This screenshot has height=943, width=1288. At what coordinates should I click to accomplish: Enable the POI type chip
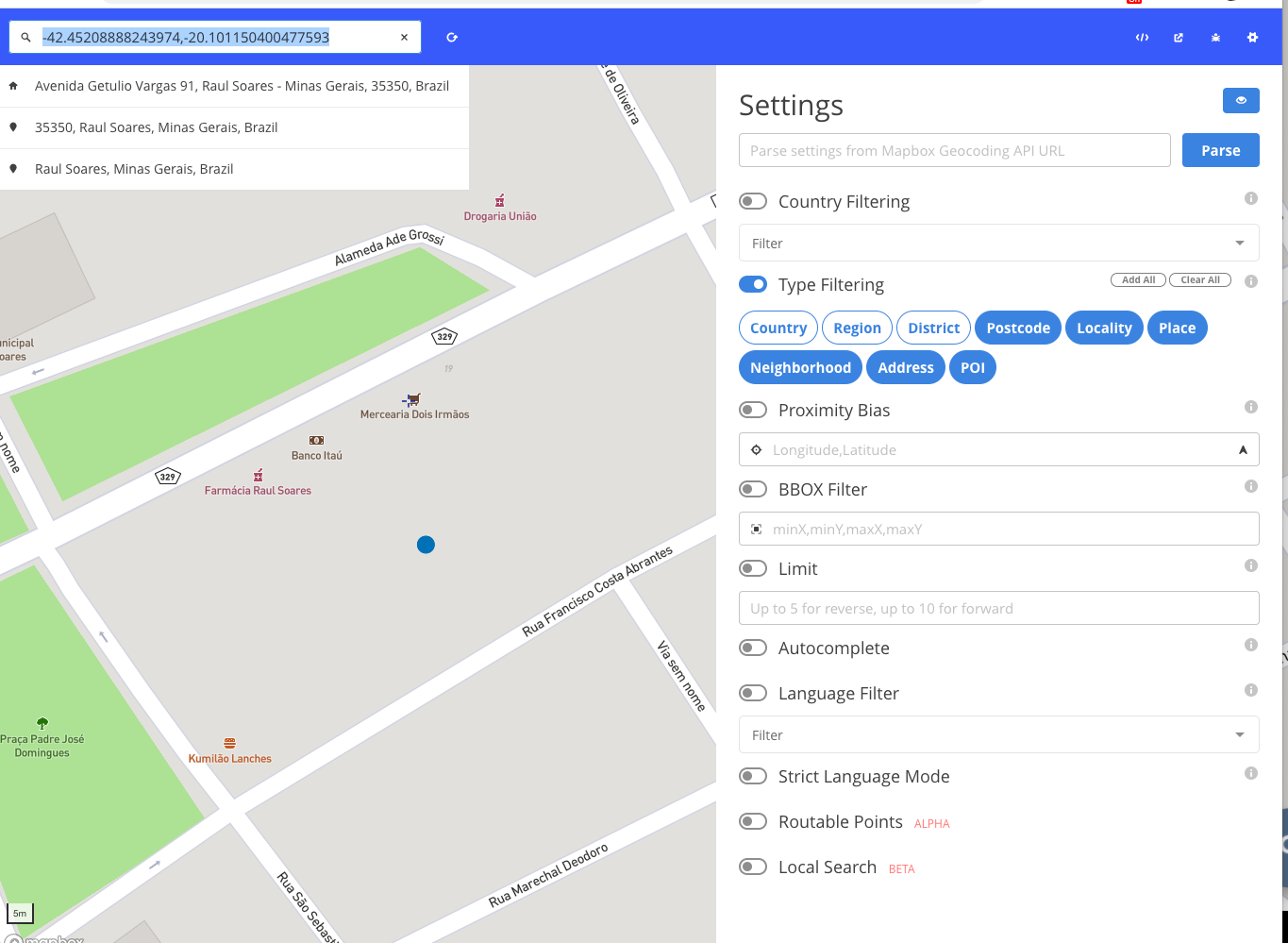(x=973, y=367)
